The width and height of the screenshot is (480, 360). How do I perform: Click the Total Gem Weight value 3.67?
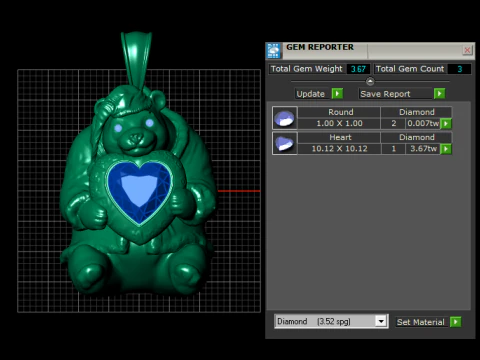click(x=358, y=69)
